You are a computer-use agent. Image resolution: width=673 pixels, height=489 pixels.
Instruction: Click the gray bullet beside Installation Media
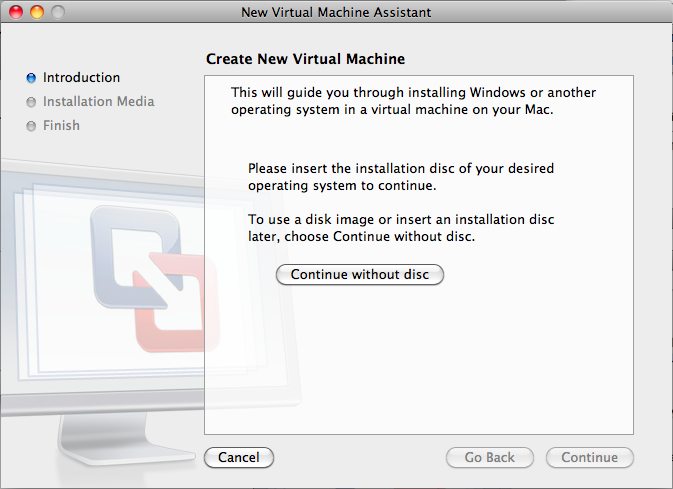(31, 102)
